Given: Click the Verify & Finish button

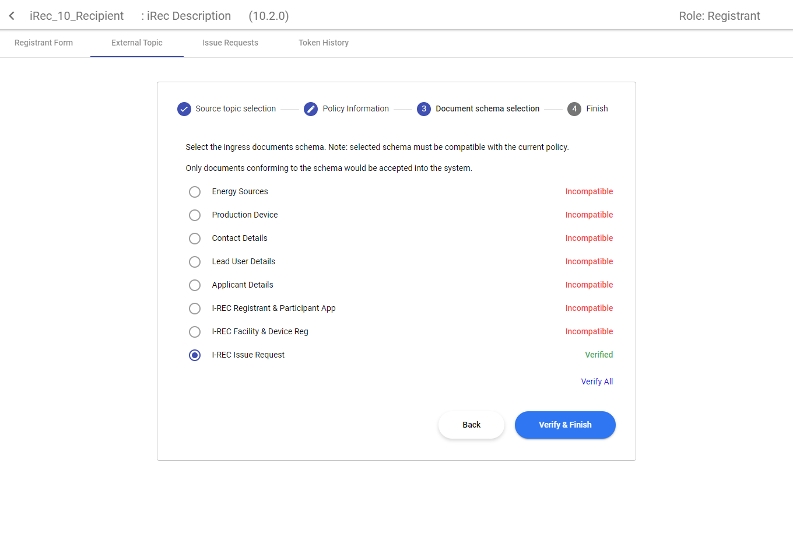Looking at the screenshot, I should point(565,425).
